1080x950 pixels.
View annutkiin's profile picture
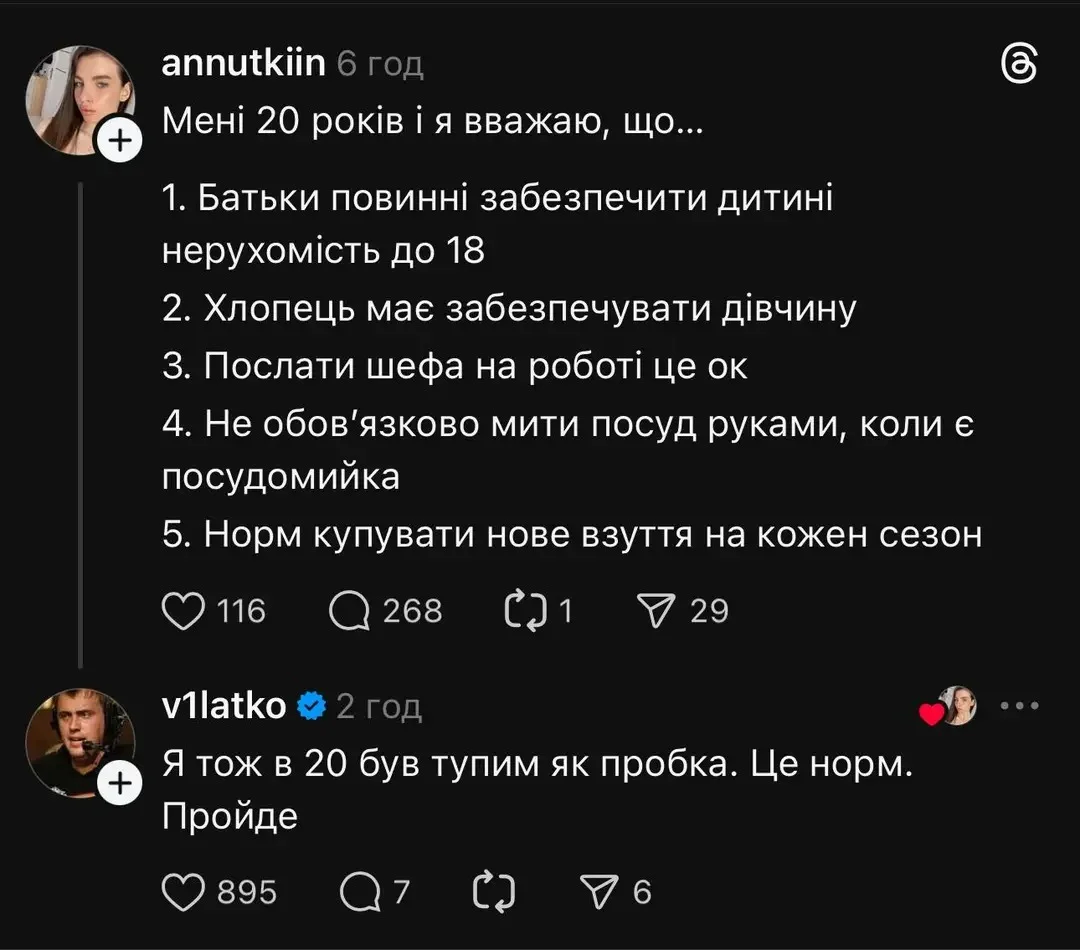(x=80, y=98)
